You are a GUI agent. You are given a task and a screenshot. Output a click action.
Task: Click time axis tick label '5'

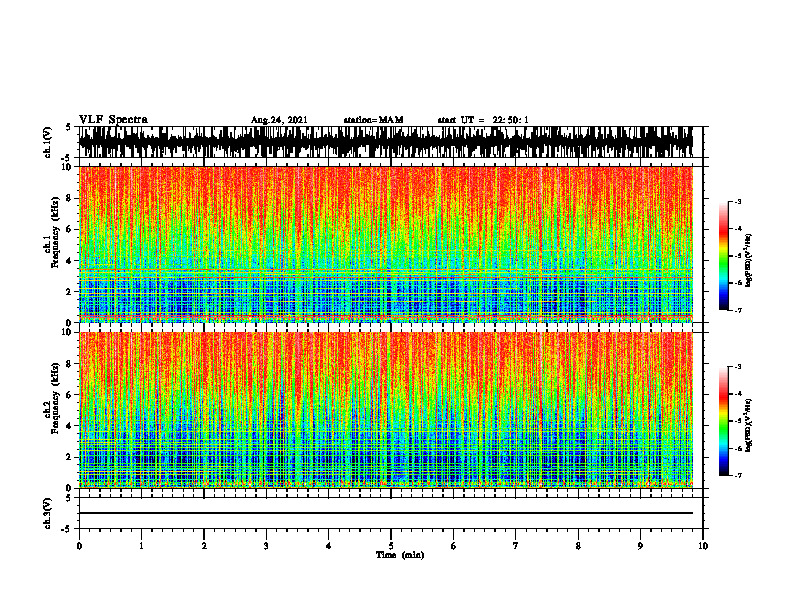[x=391, y=546]
